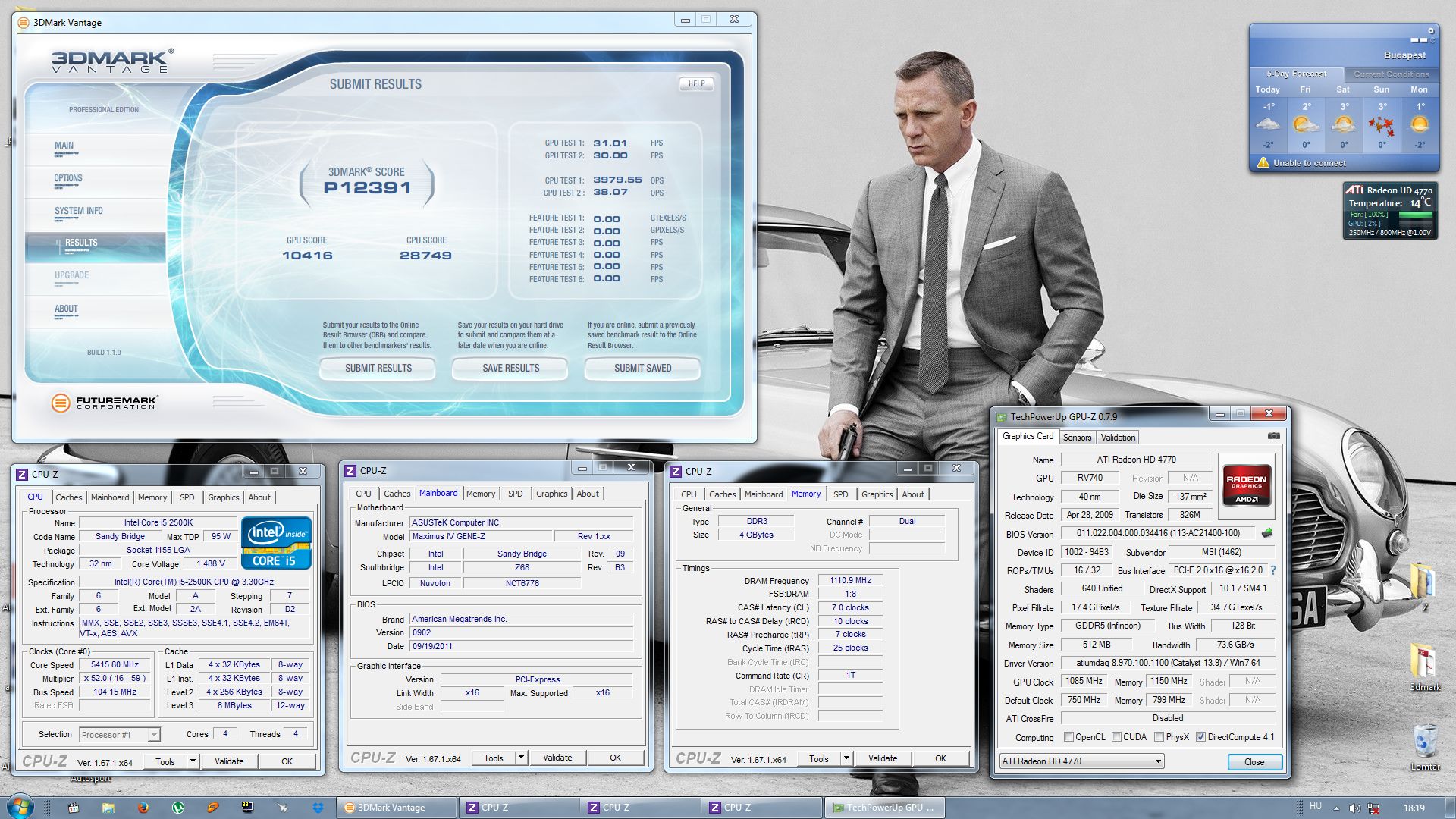This screenshot has width=1456, height=819.
Task: Click the Futuremark Corporation logo
Action: (105, 403)
